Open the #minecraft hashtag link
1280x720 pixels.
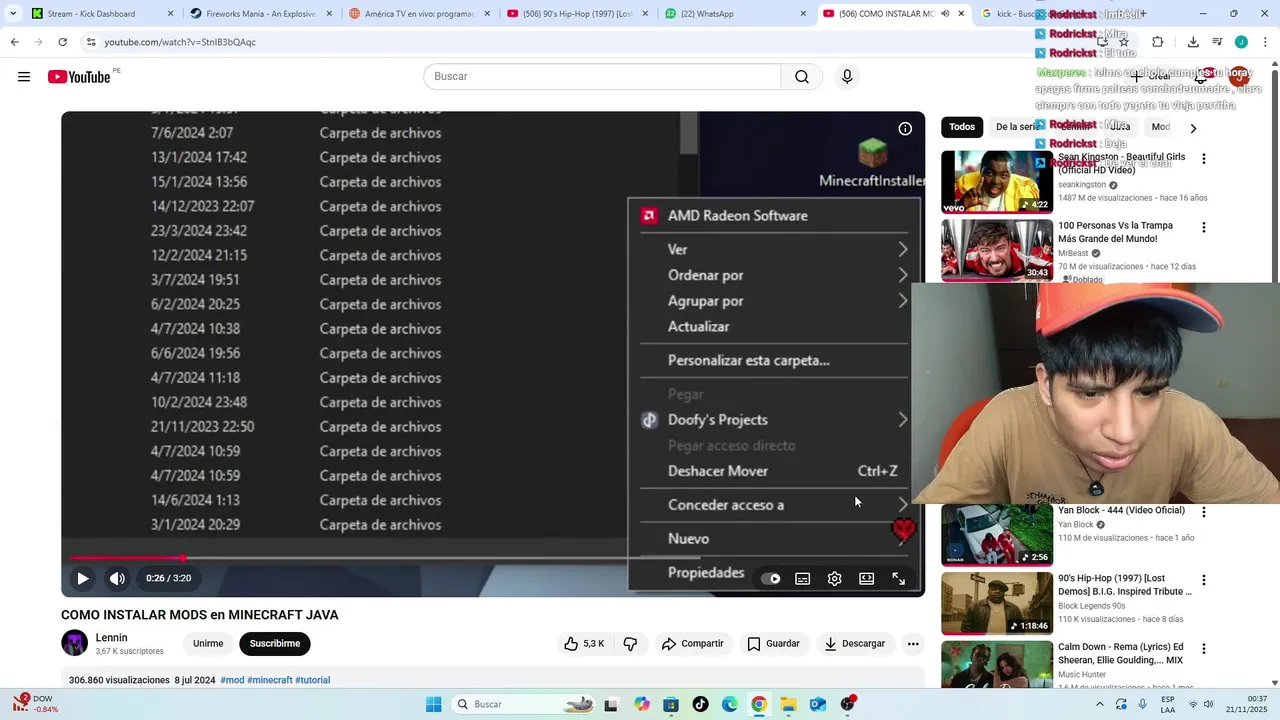tap(270, 680)
